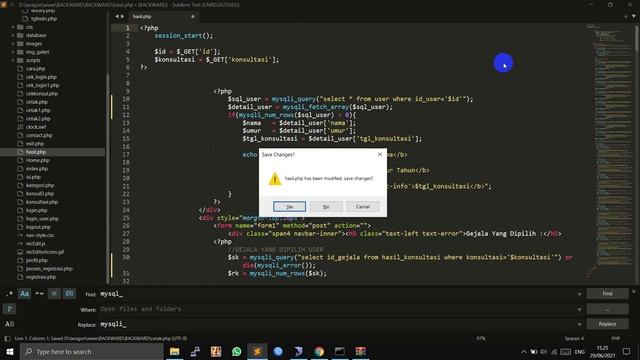Viewport: 640px width, 360px height.
Task: Open clock.swf in sidebar
Action: point(36,127)
